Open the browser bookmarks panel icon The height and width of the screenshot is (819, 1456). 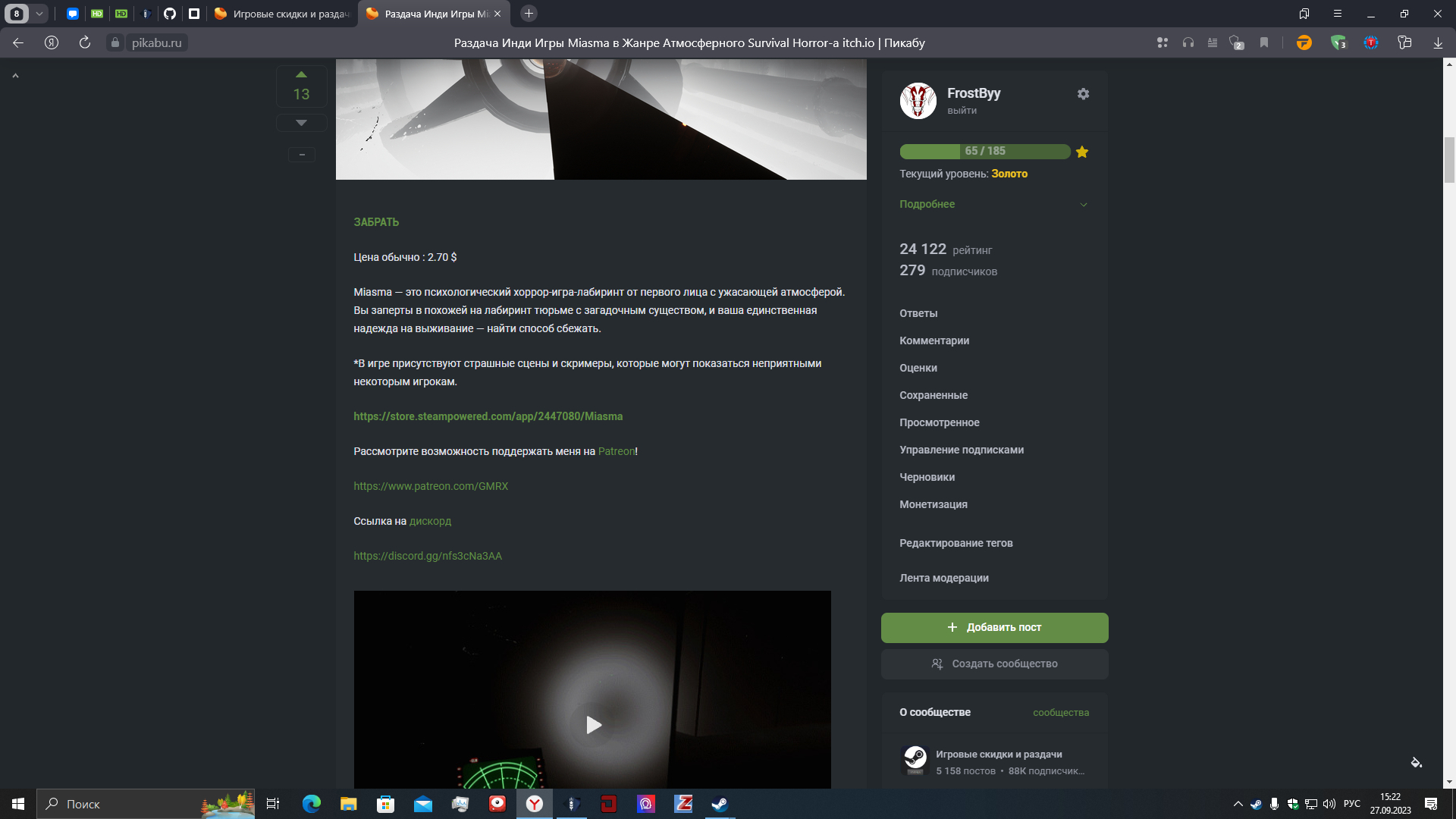[x=1304, y=14]
